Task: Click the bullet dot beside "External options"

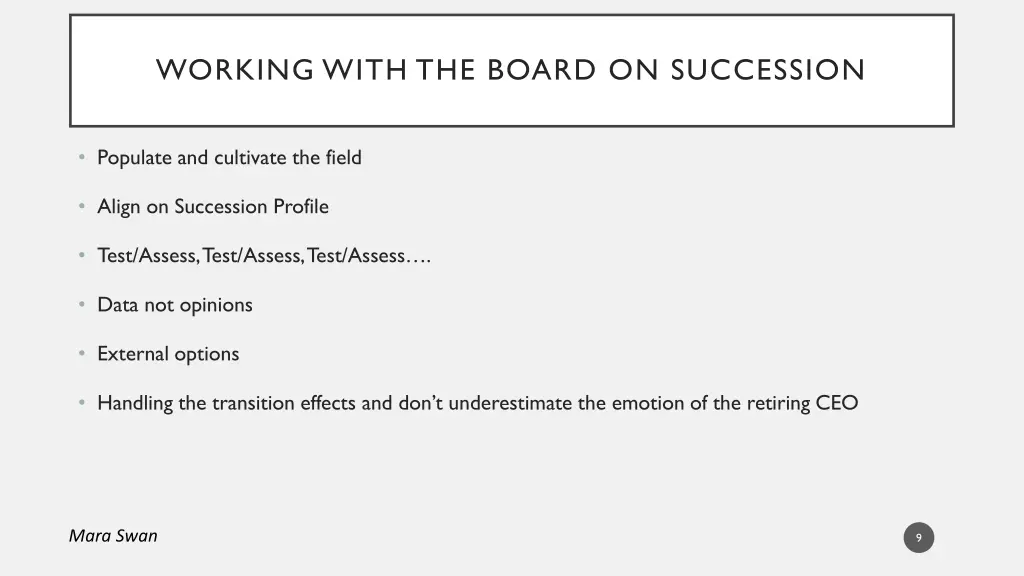Action: 81,354
